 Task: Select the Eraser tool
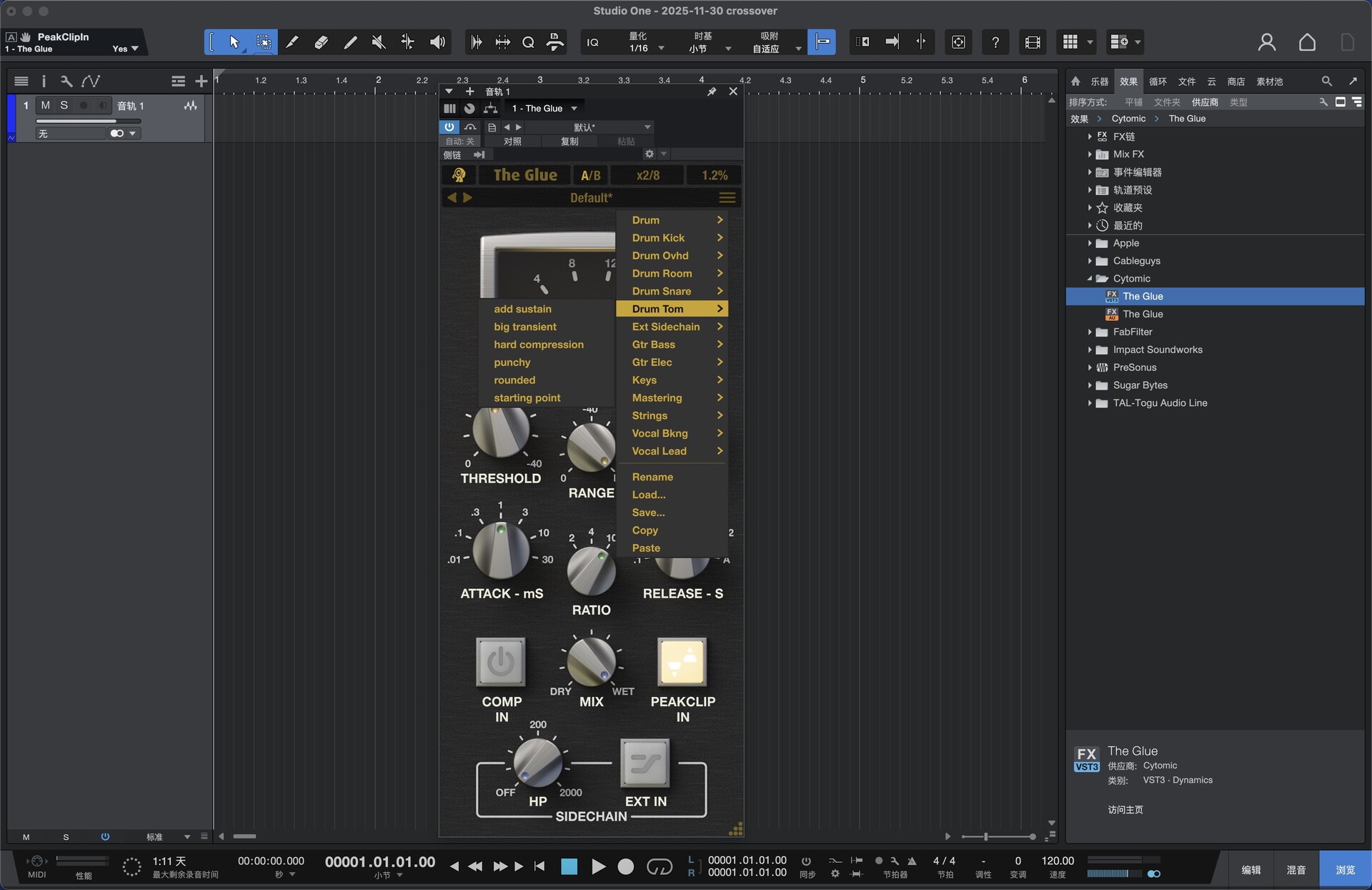coord(321,42)
